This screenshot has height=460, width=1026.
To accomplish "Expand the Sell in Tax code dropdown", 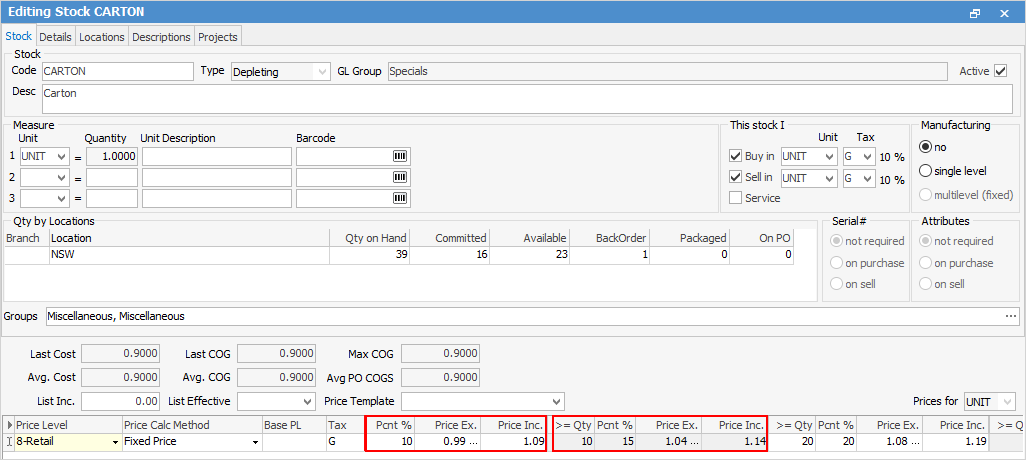I will (x=867, y=178).
